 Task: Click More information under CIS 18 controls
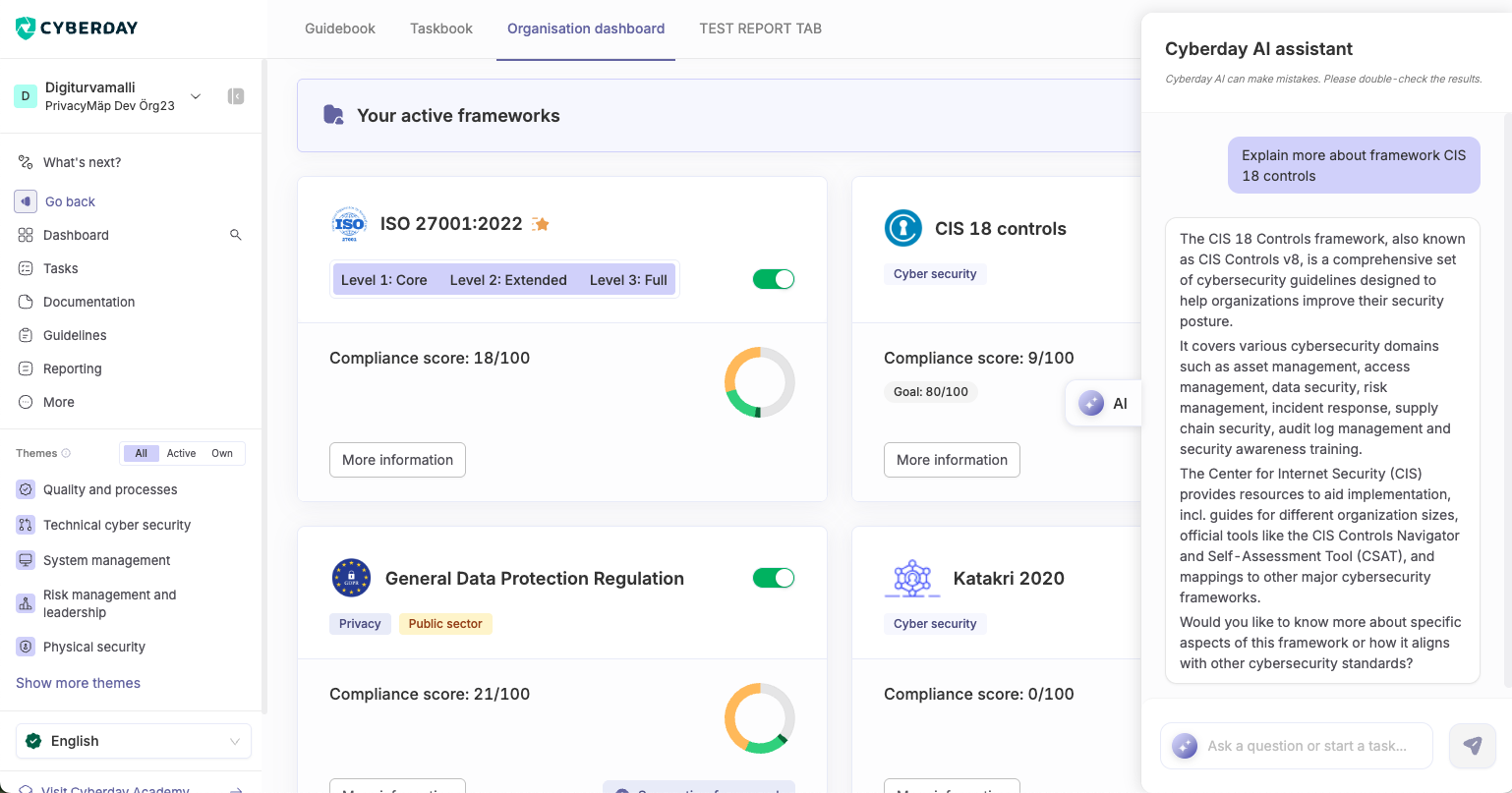click(x=952, y=460)
